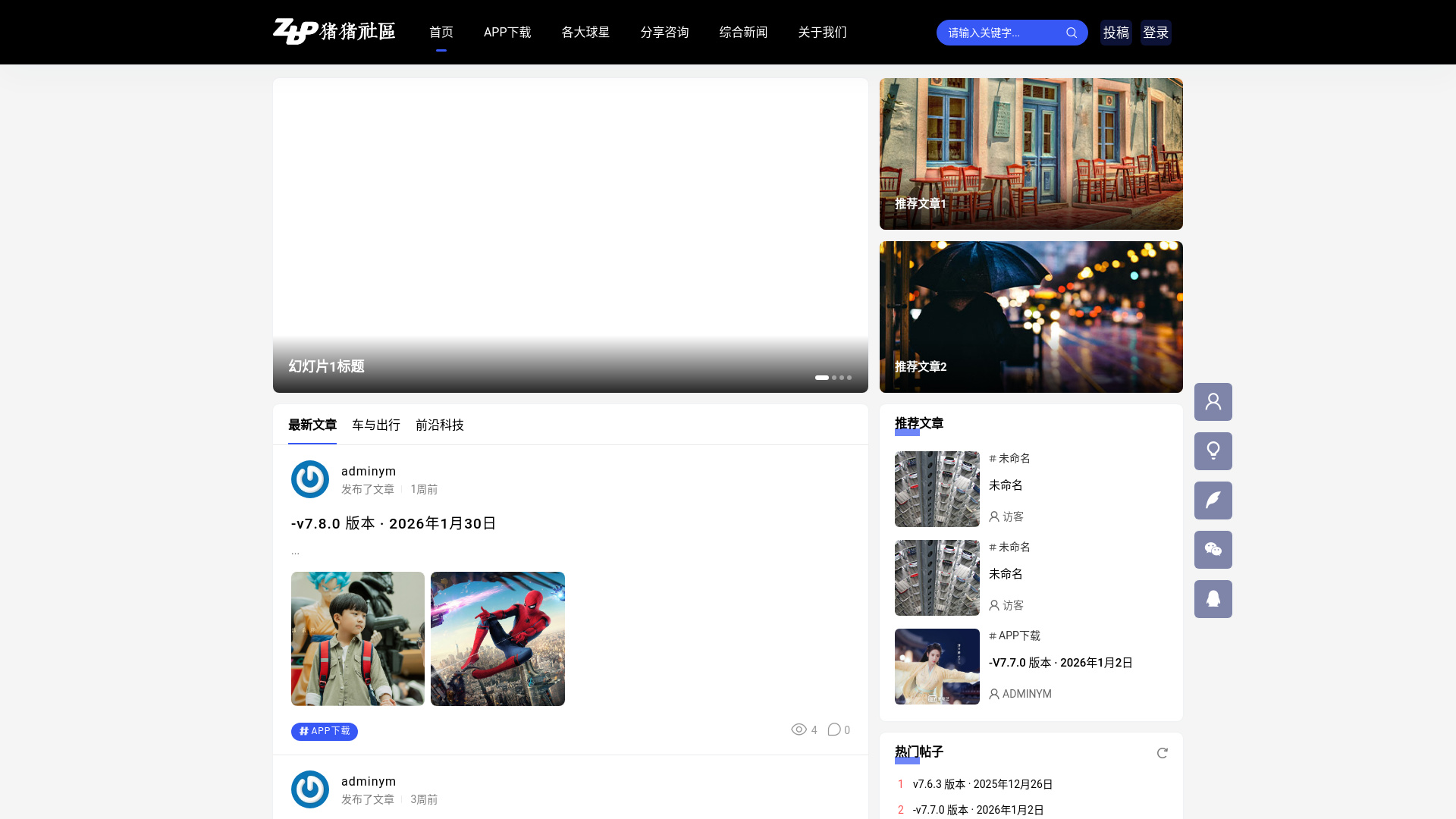Open the second 未命名 recommended article thumbnail
Screen dimensions: 1456x819
[x=937, y=578]
